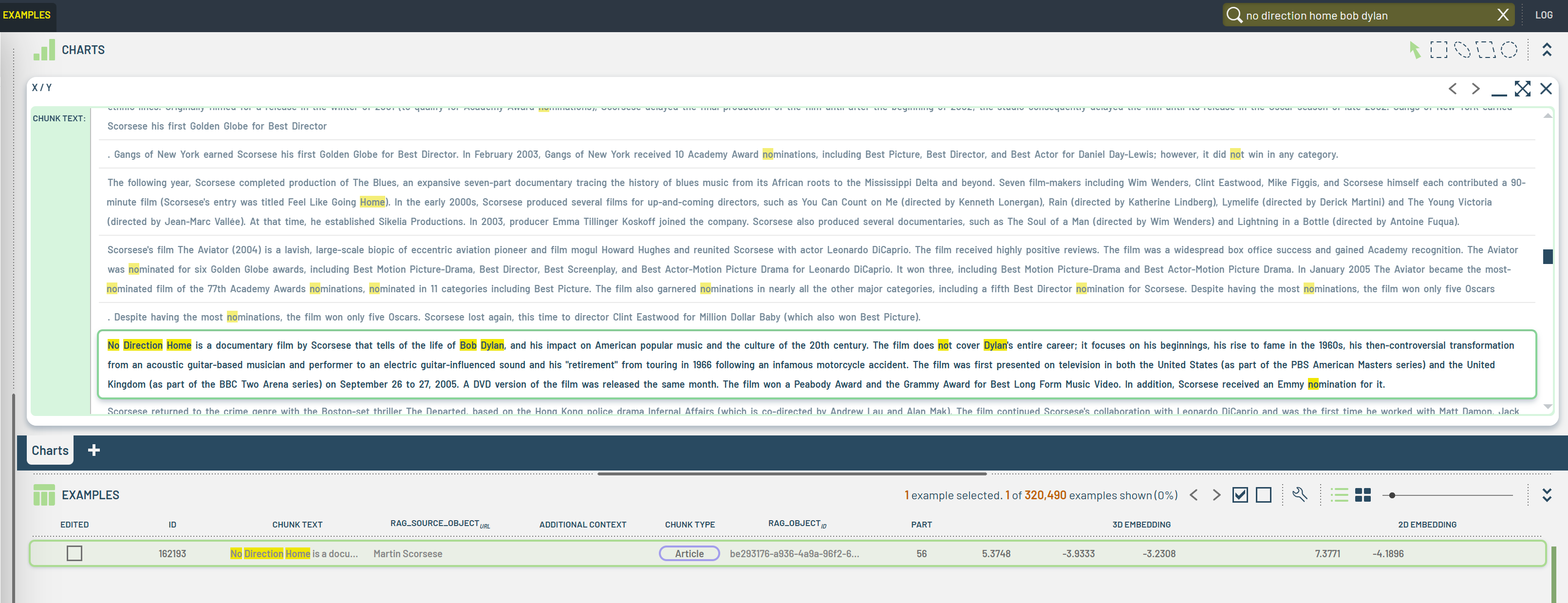Select the Charts tab
1568x603 pixels.
(50, 450)
